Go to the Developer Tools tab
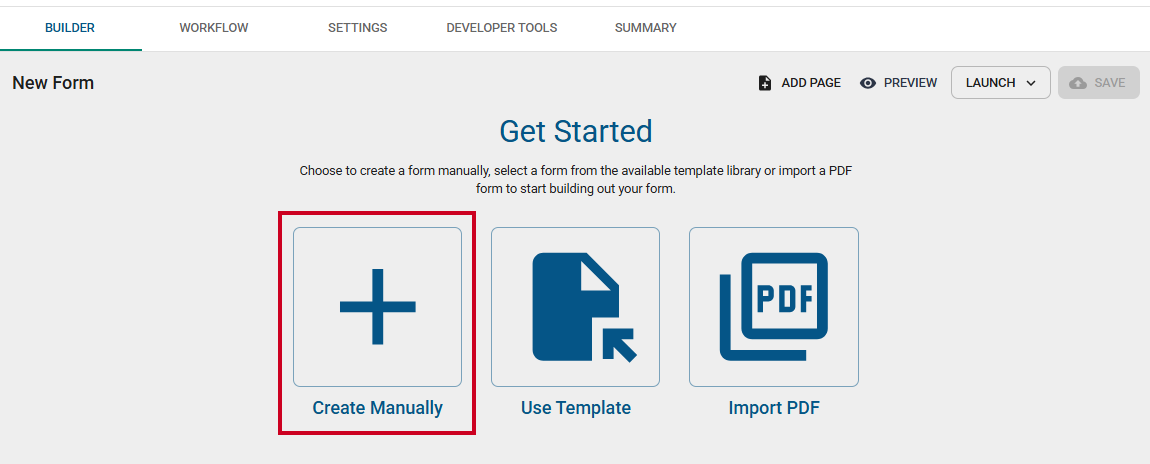Image resolution: width=1150 pixels, height=464 pixels. tap(502, 28)
